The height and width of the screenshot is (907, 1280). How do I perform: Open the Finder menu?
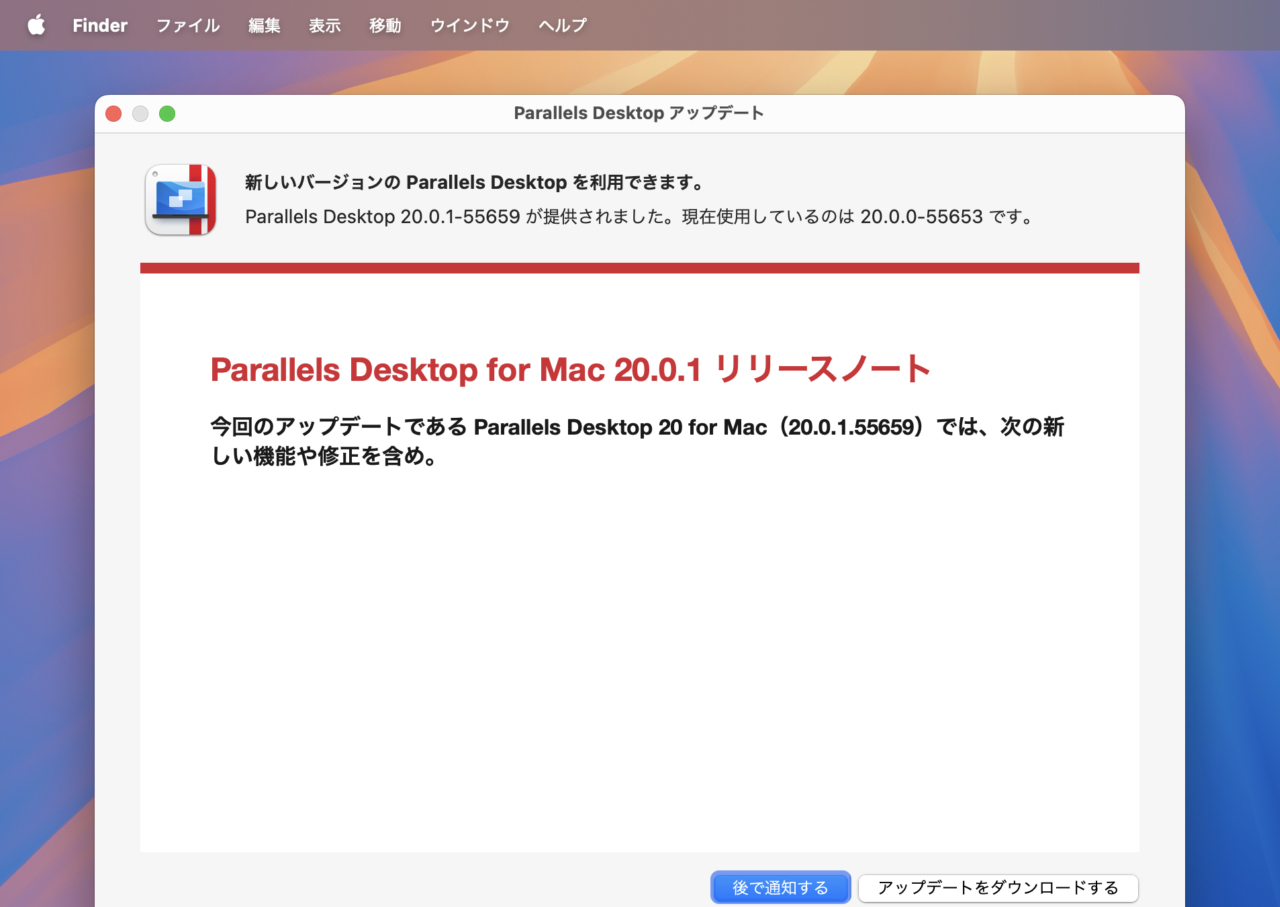tap(100, 25)
